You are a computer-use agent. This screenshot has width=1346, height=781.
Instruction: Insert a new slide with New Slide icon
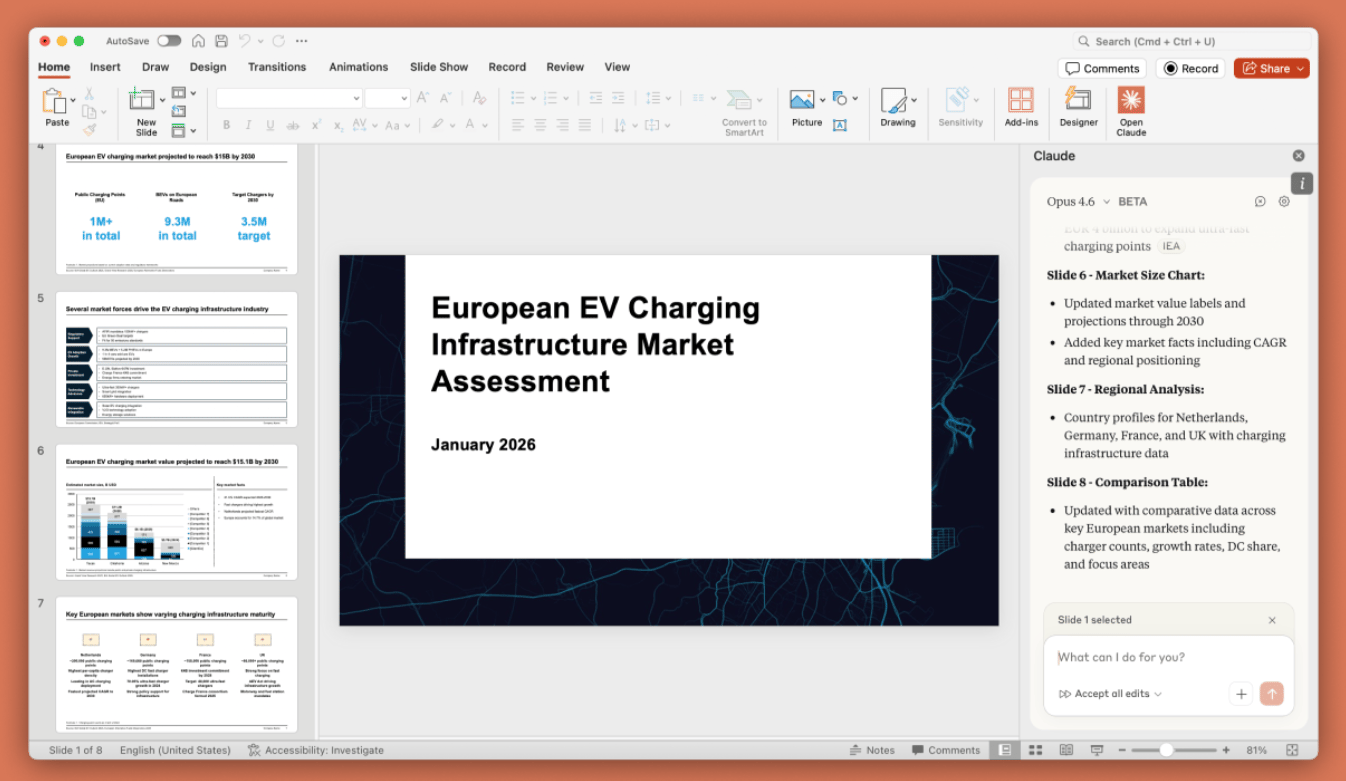click(x=143, y=101)
